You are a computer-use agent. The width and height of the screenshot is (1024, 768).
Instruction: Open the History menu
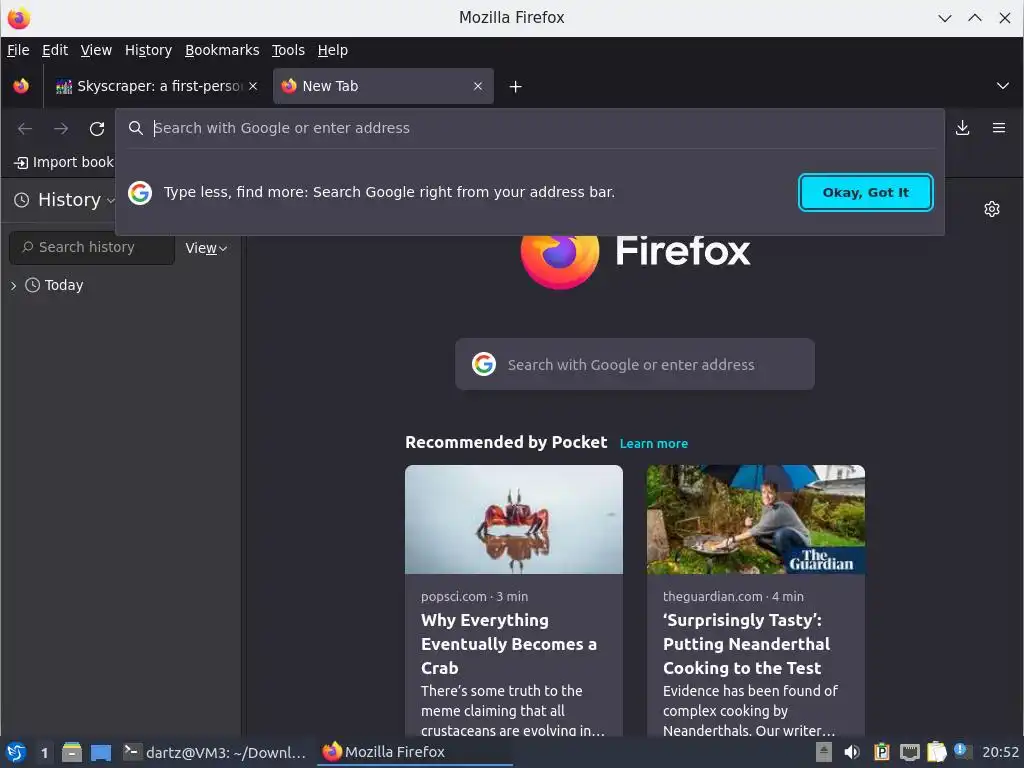[148, 50]
